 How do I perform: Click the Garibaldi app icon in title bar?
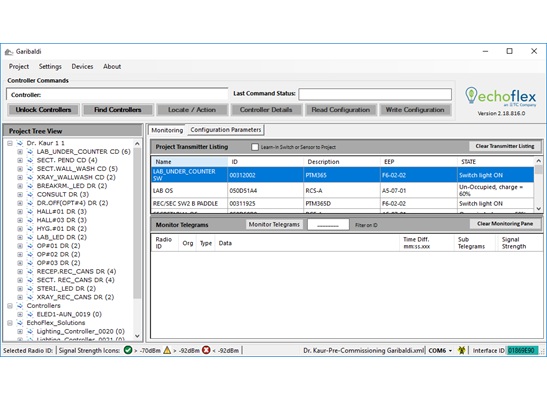point(9,52)
